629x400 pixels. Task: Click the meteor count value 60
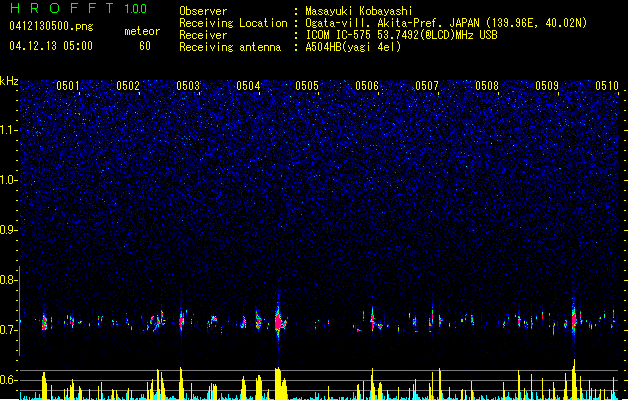145,46
